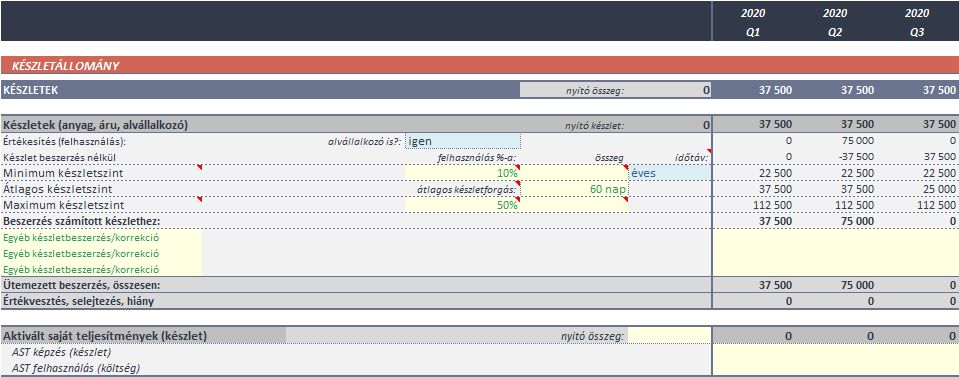
Task: Select the KÉSZLETEK summary row label
Action: (x=31, y=90)
